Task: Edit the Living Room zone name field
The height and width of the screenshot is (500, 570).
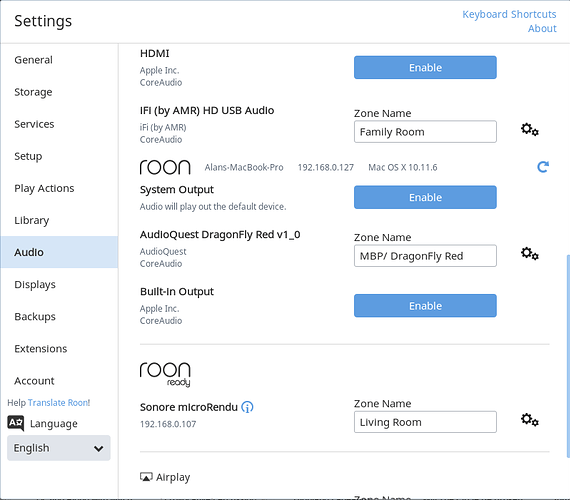Action: point(425,422)
